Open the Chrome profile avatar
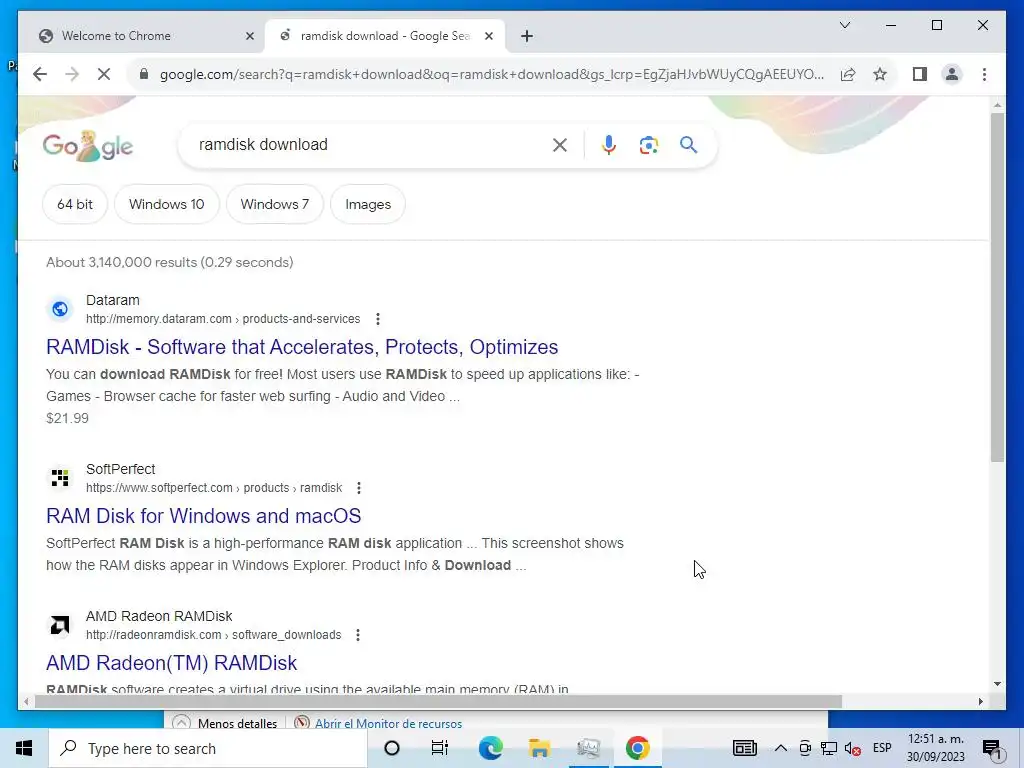Screen dimensions: 1024x768 point(952,74)
